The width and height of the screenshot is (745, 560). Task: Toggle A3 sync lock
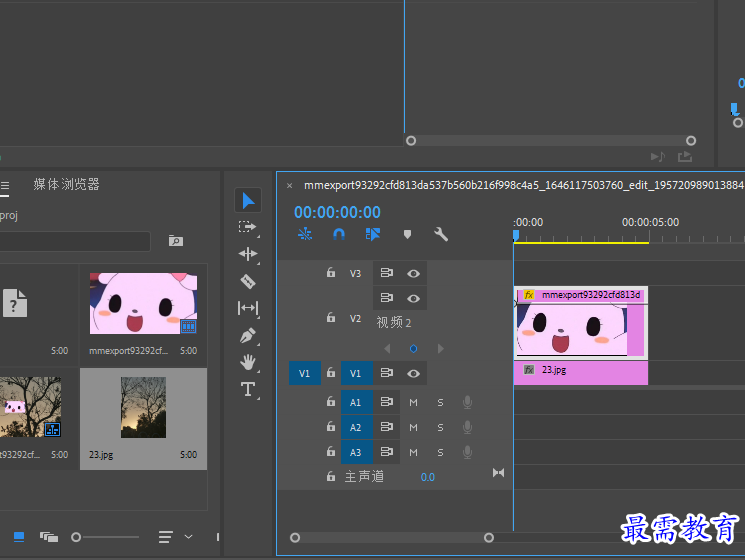click(386, 452)
